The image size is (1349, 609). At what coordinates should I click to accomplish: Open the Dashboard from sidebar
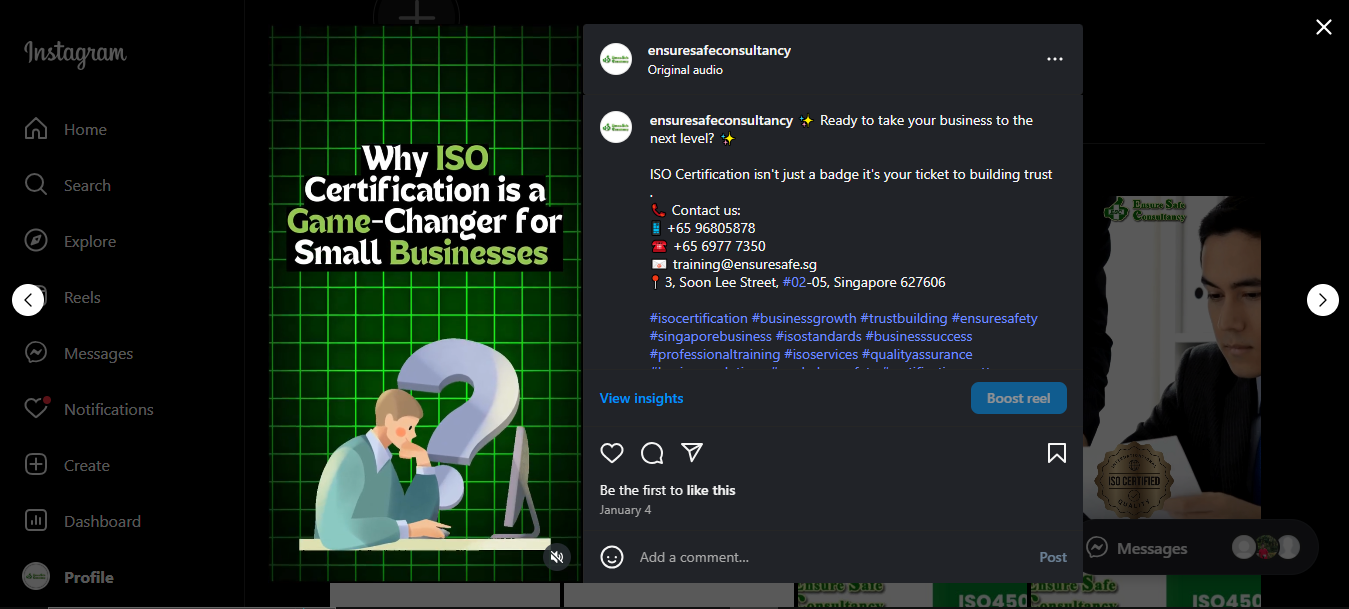[102, 521]
